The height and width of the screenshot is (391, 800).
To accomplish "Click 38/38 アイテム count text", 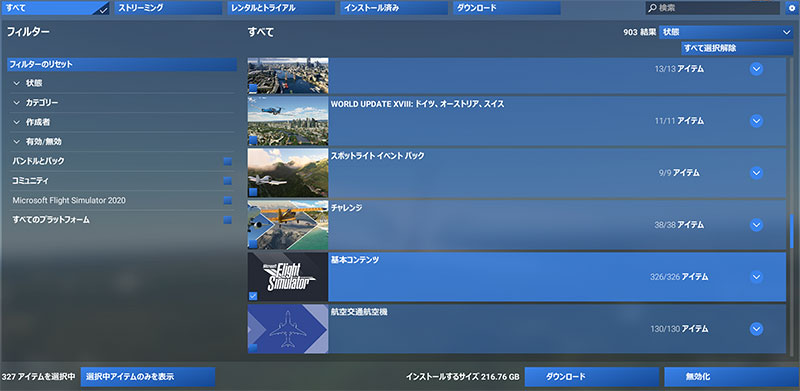I will point(679,225).
